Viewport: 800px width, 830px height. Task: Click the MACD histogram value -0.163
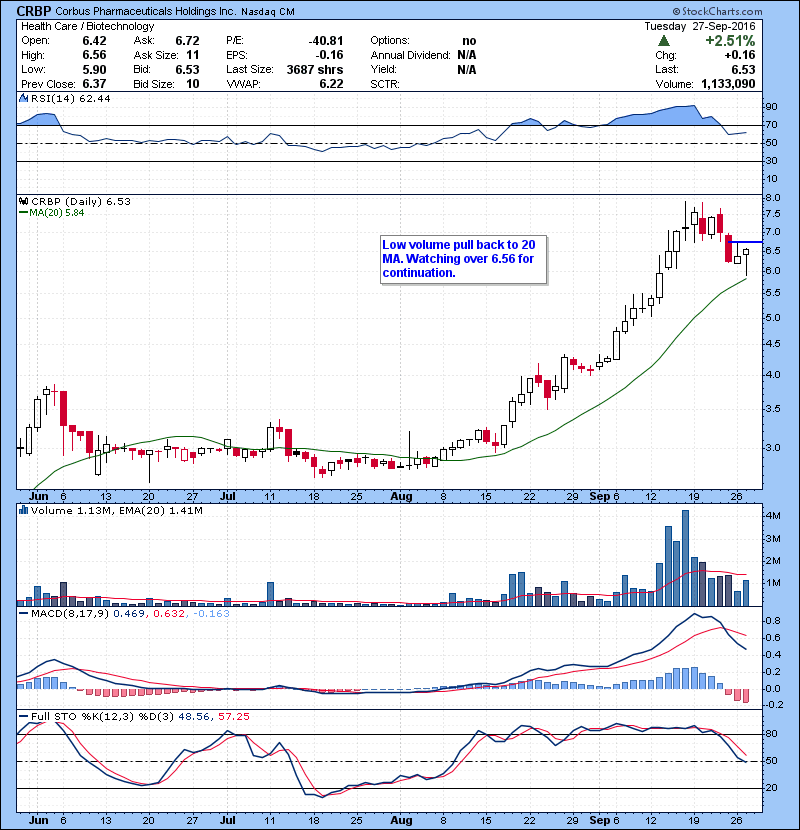pyautogui.click(x=211, y=614)
